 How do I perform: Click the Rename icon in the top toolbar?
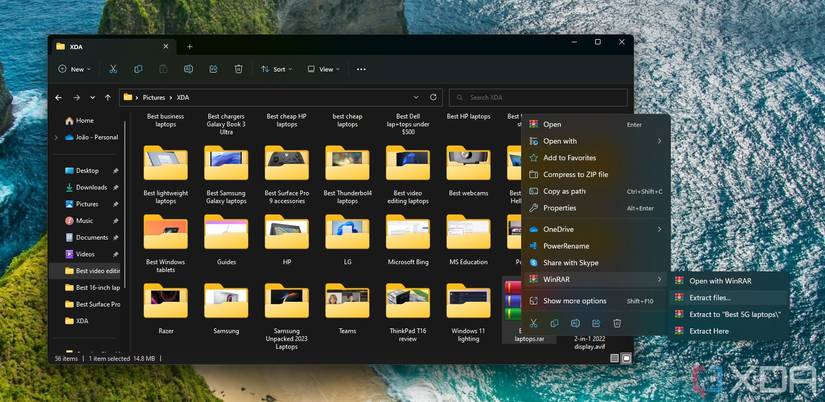tap(188, 69)
